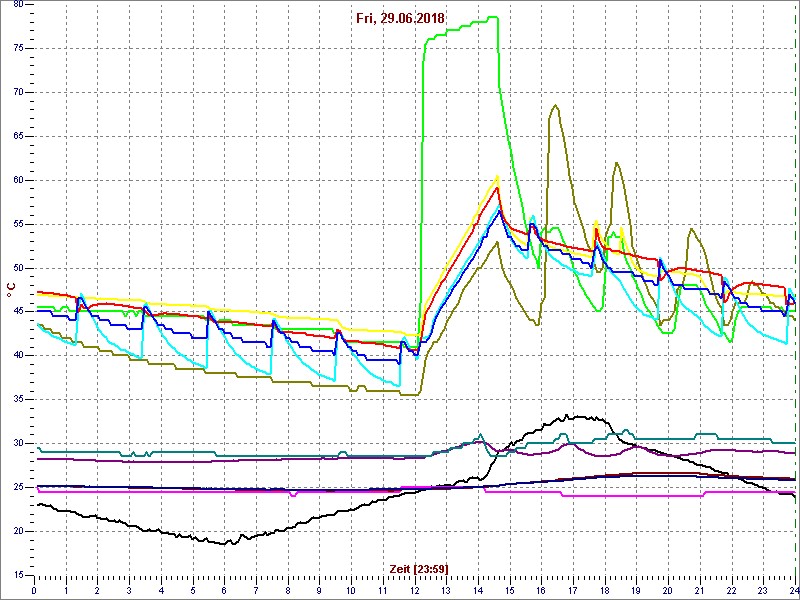800x600 pixels.
Task: Click the 65 temperature axis label
Action: 18,136
